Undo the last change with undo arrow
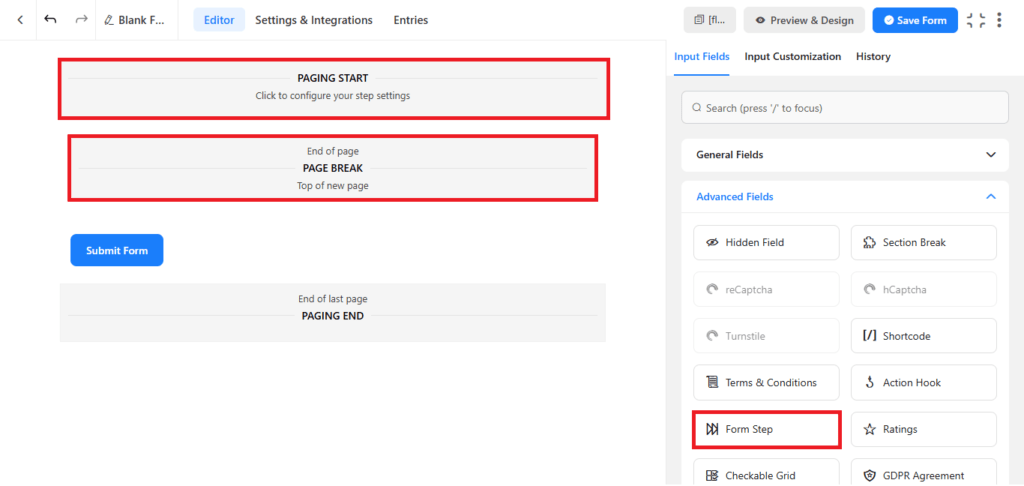The height and width of the screenshot is (486, 1024). pyautogui.click(x=50, y=20)
